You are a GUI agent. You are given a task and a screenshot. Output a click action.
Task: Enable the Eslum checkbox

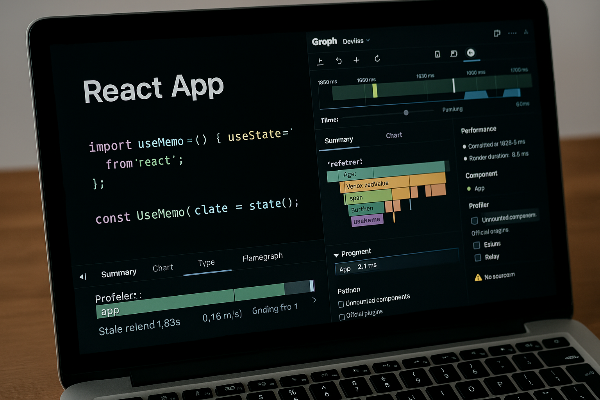tap(476, 245)
